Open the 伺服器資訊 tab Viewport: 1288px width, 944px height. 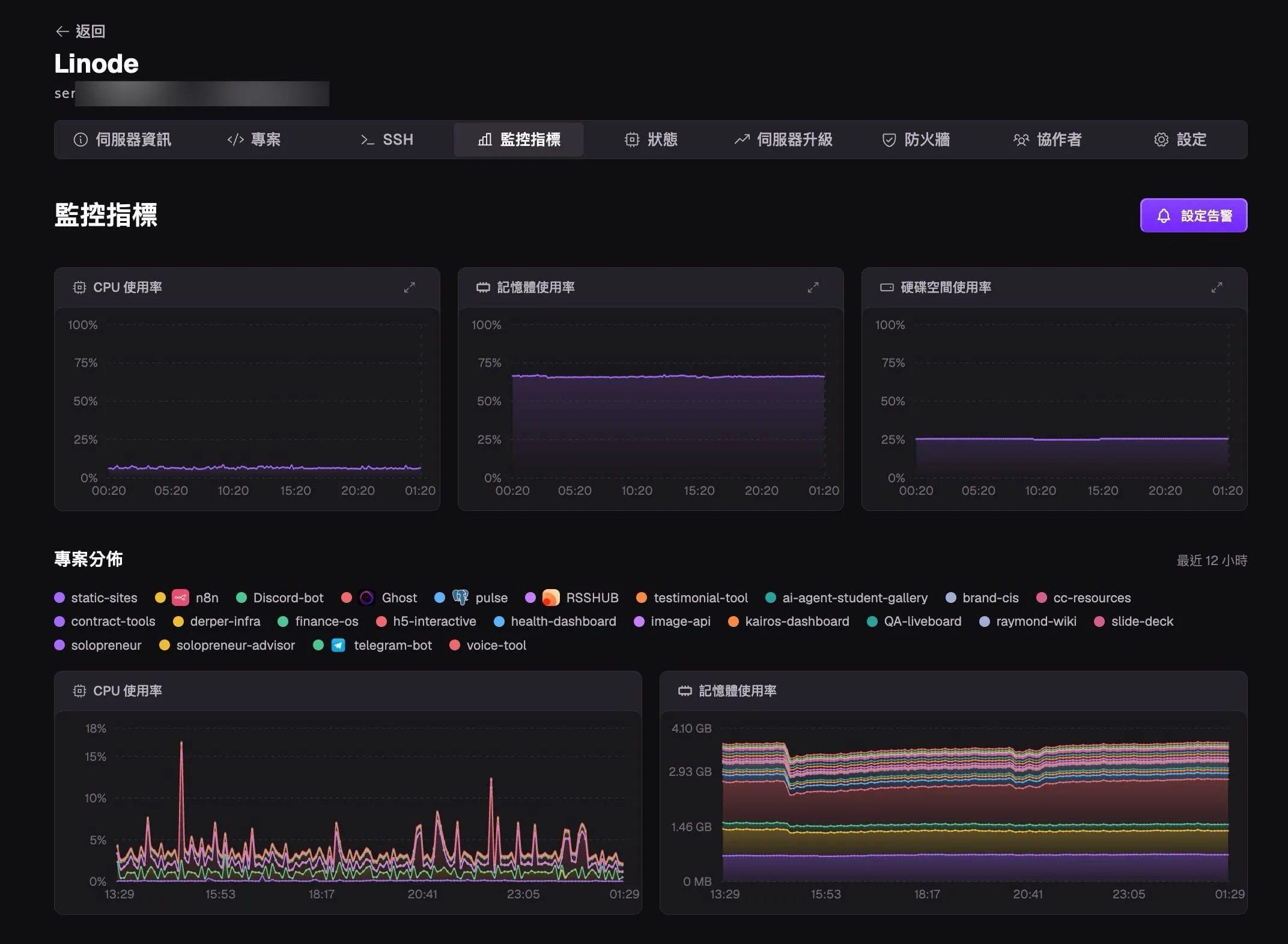[x=122, y=139]
